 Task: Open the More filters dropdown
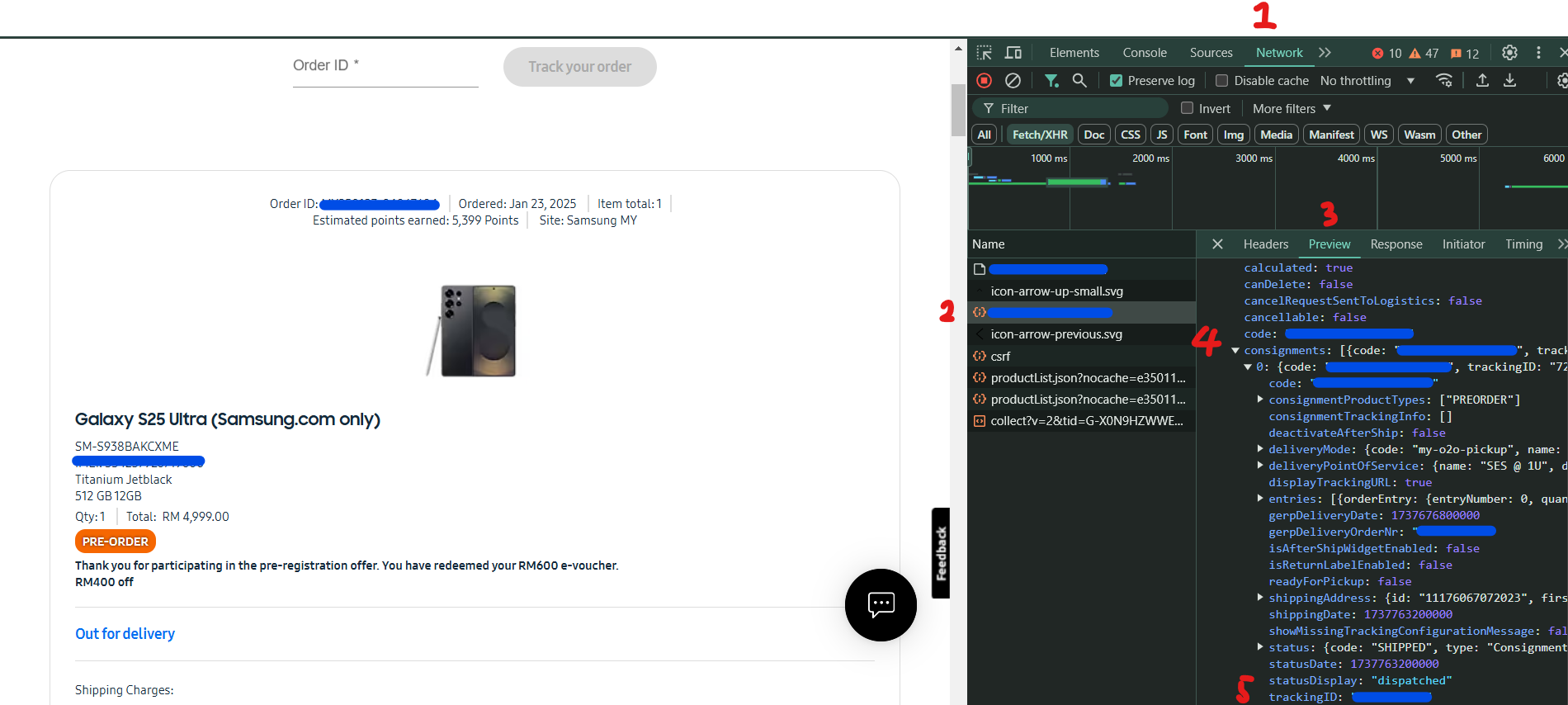tap(1292, 109)
